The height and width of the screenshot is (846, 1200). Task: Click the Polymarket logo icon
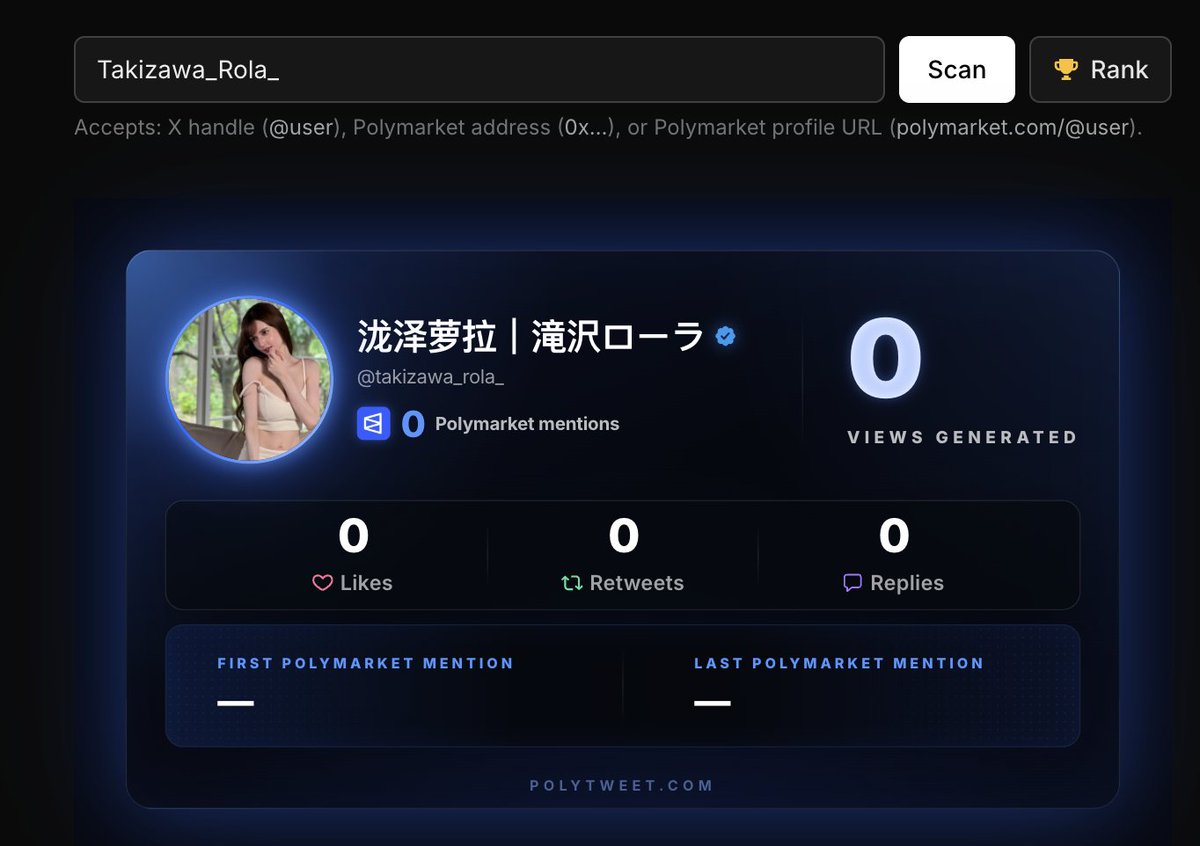pyautogui.click(x=373, y=424)
